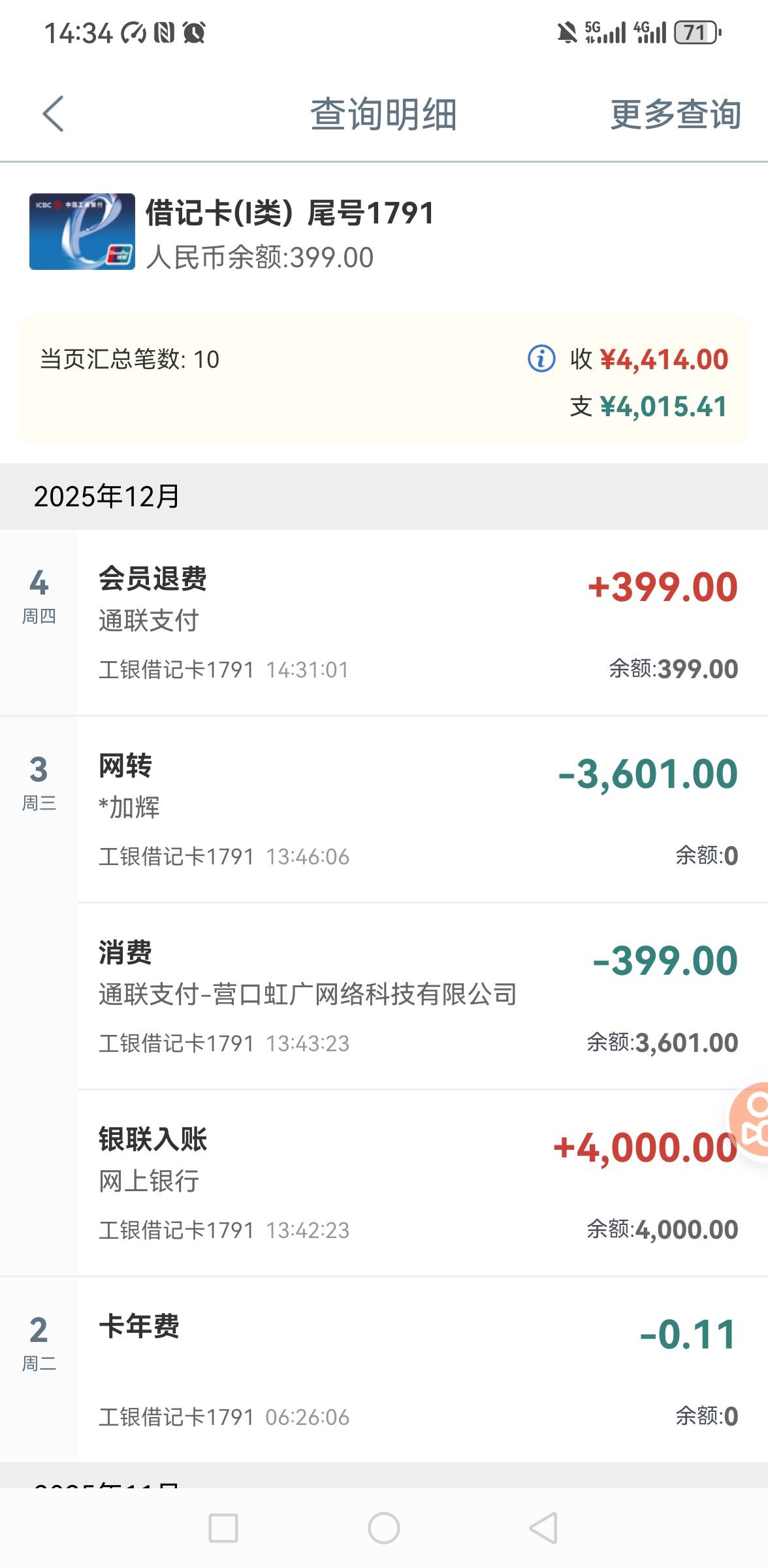
Task: Open the 卡年费 -0.11 fee entry
Action: click(418, 1370)
